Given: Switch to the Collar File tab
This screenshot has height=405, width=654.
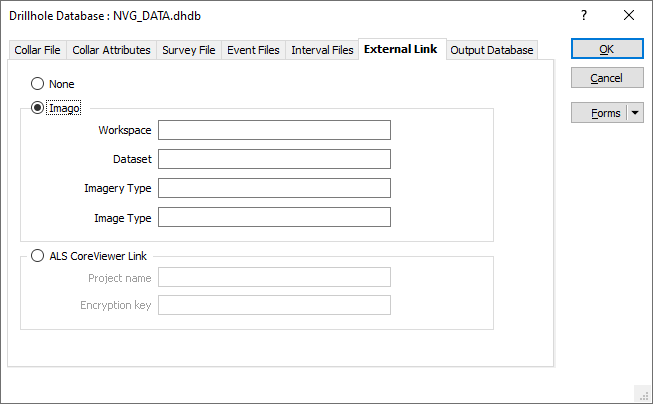Looking at the screenshot, I should 37,50.
